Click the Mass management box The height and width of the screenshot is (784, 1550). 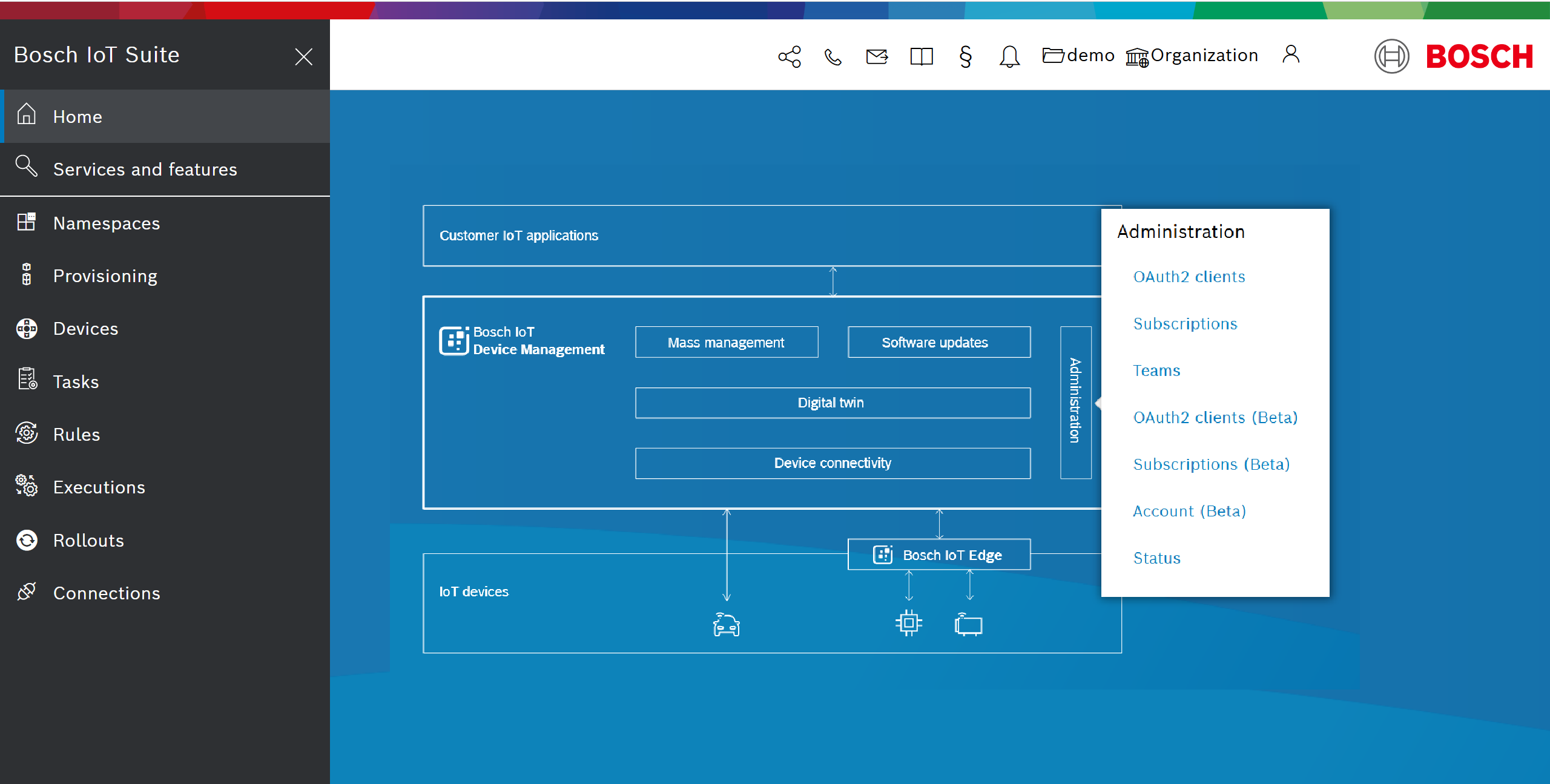coord(727,342)
